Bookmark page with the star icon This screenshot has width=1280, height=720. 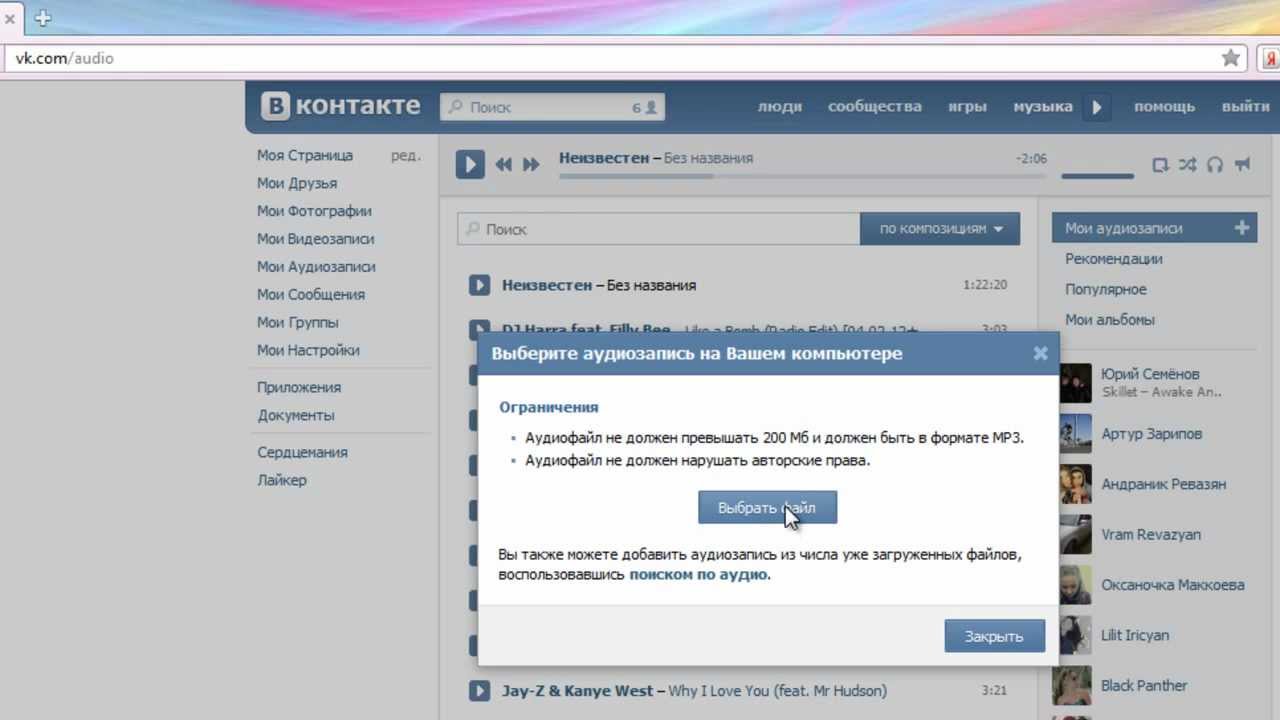1231,58
